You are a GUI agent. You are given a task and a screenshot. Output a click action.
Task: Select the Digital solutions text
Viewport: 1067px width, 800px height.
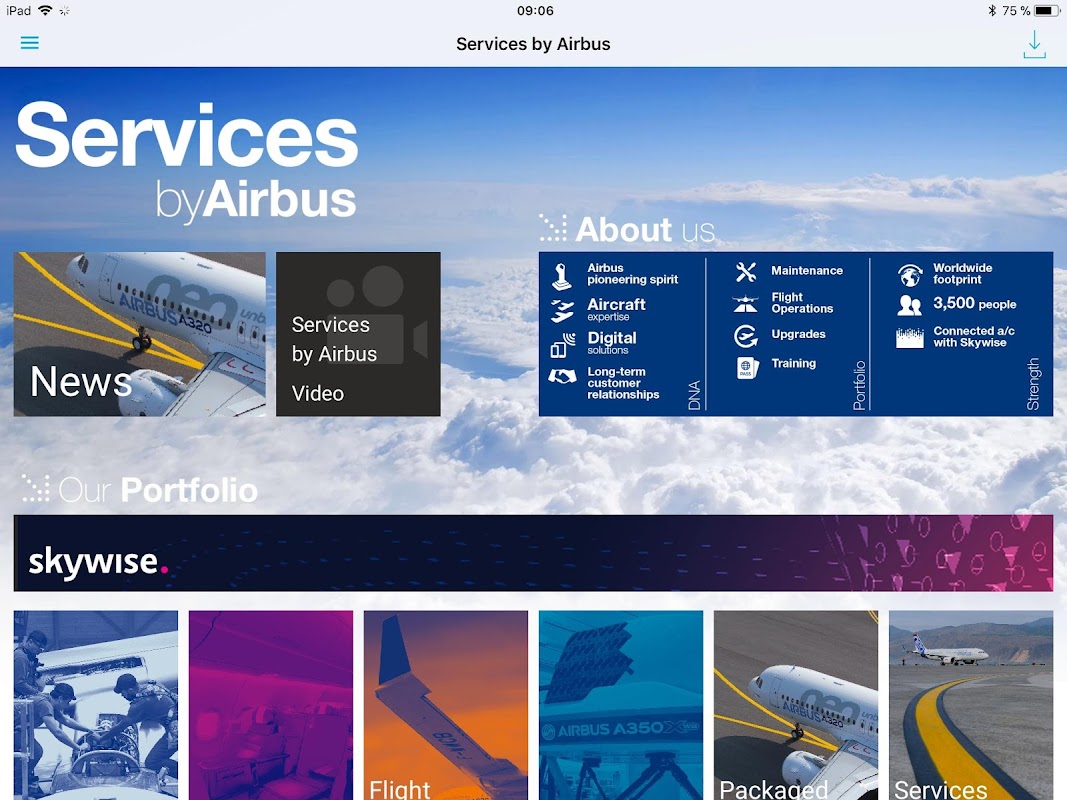[612, 342]
